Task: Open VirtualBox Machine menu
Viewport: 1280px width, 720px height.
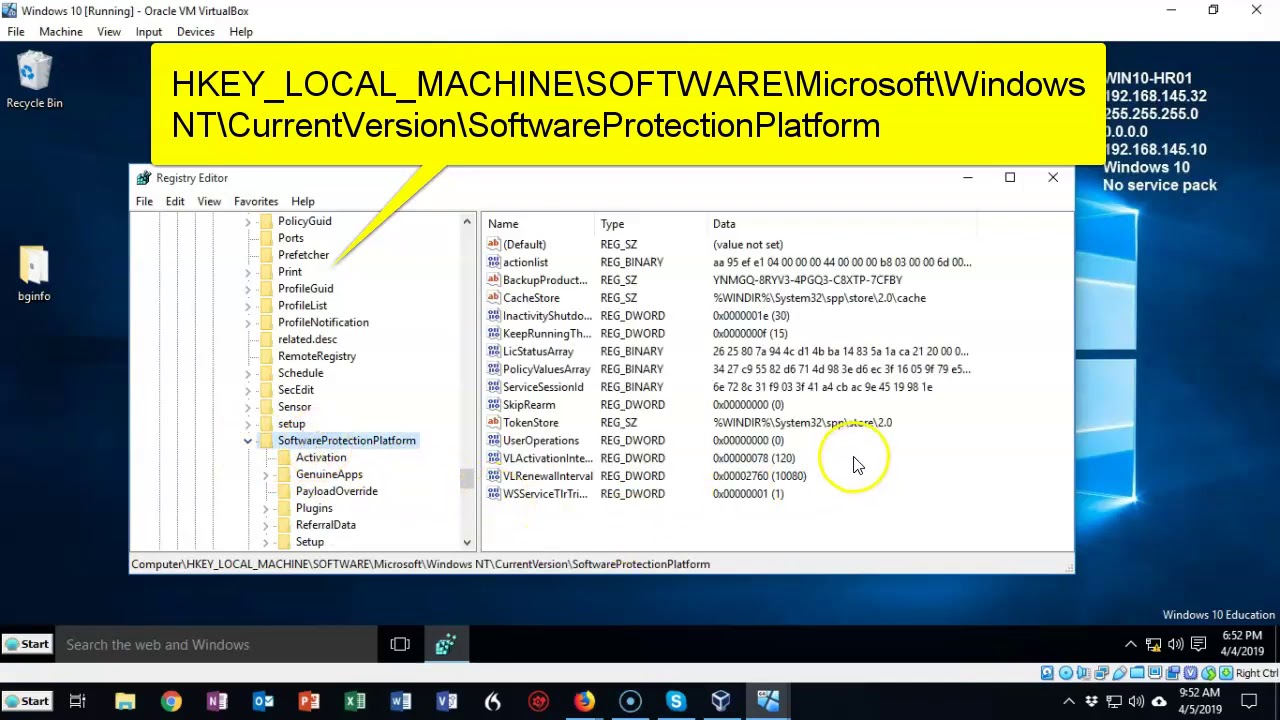Action: [x=61, y=32]
